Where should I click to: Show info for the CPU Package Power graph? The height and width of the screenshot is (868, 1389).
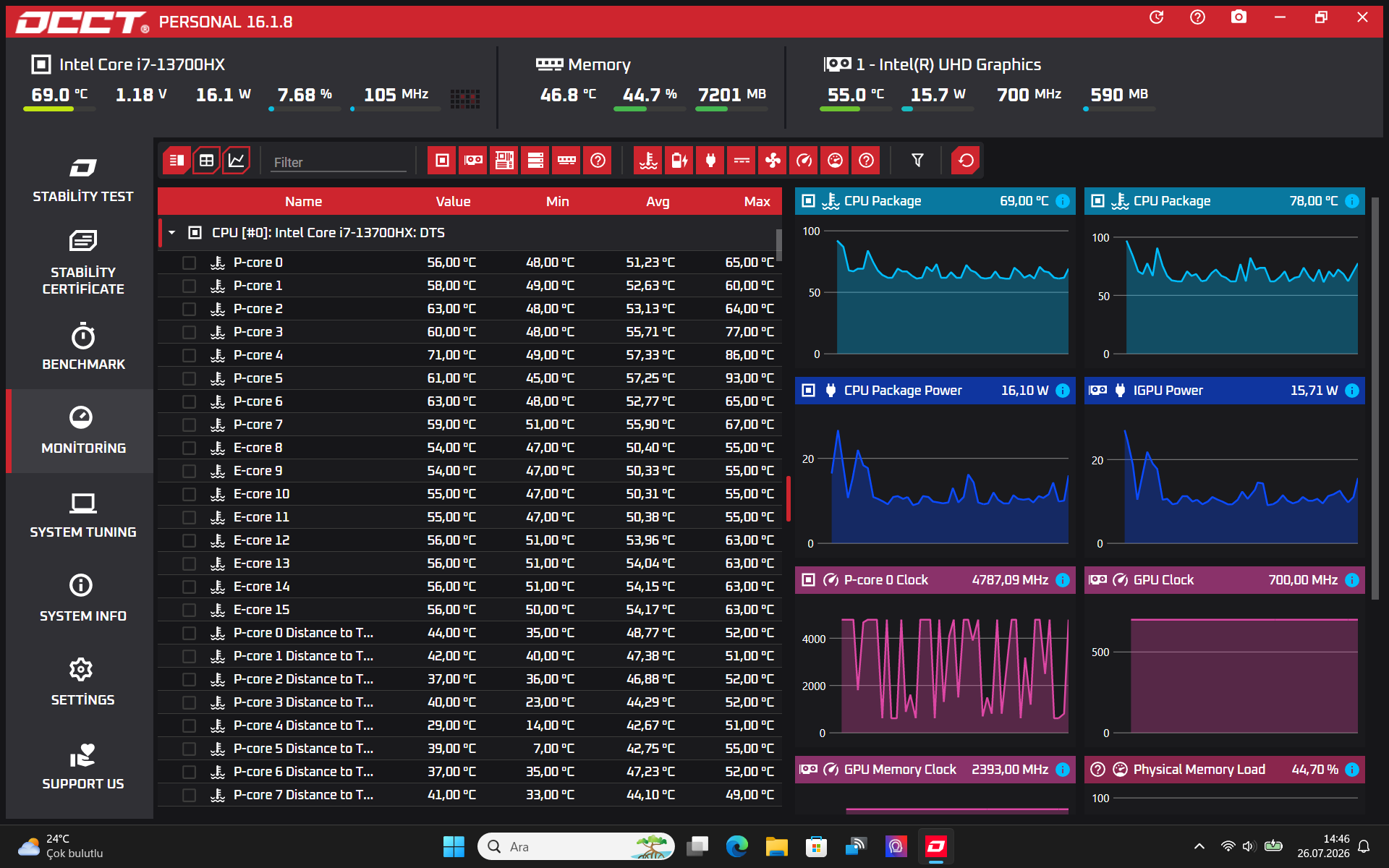(1063, 391)
